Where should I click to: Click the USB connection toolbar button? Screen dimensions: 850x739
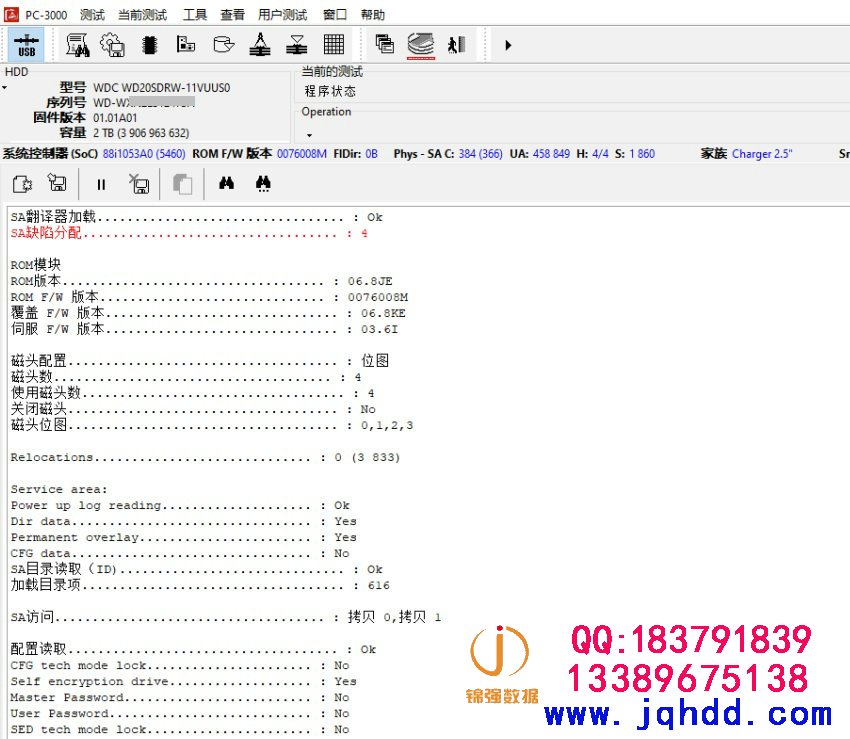click(26, 45)
